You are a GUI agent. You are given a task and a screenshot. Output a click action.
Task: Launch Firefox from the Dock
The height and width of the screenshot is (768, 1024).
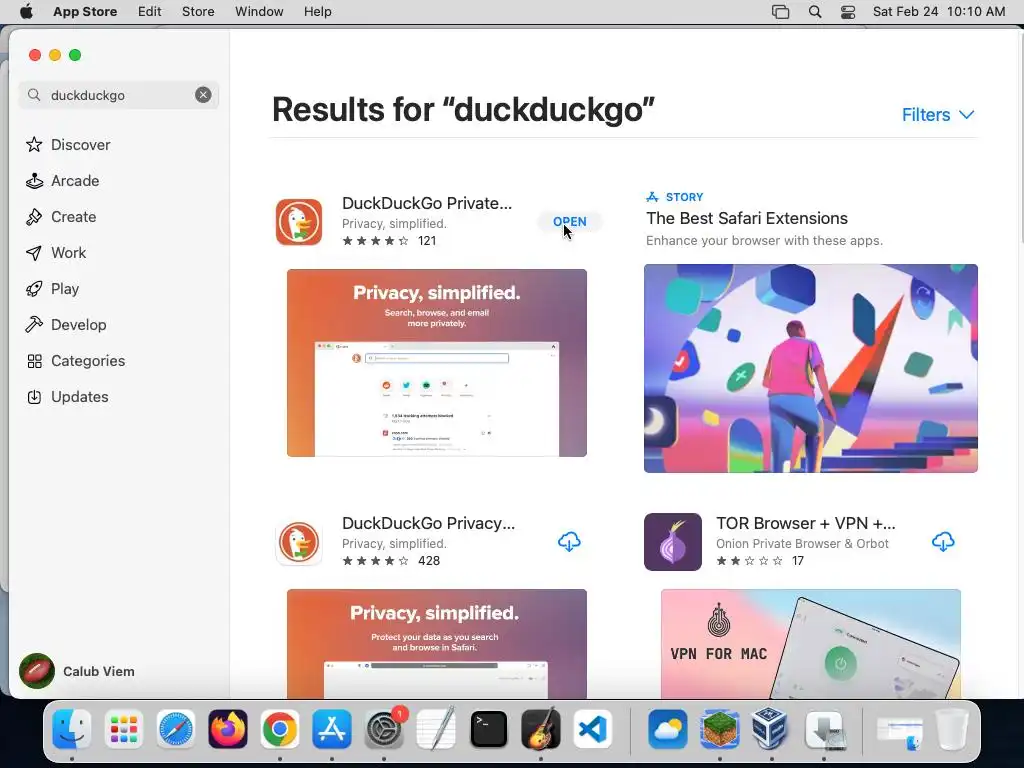pos(228,729)
